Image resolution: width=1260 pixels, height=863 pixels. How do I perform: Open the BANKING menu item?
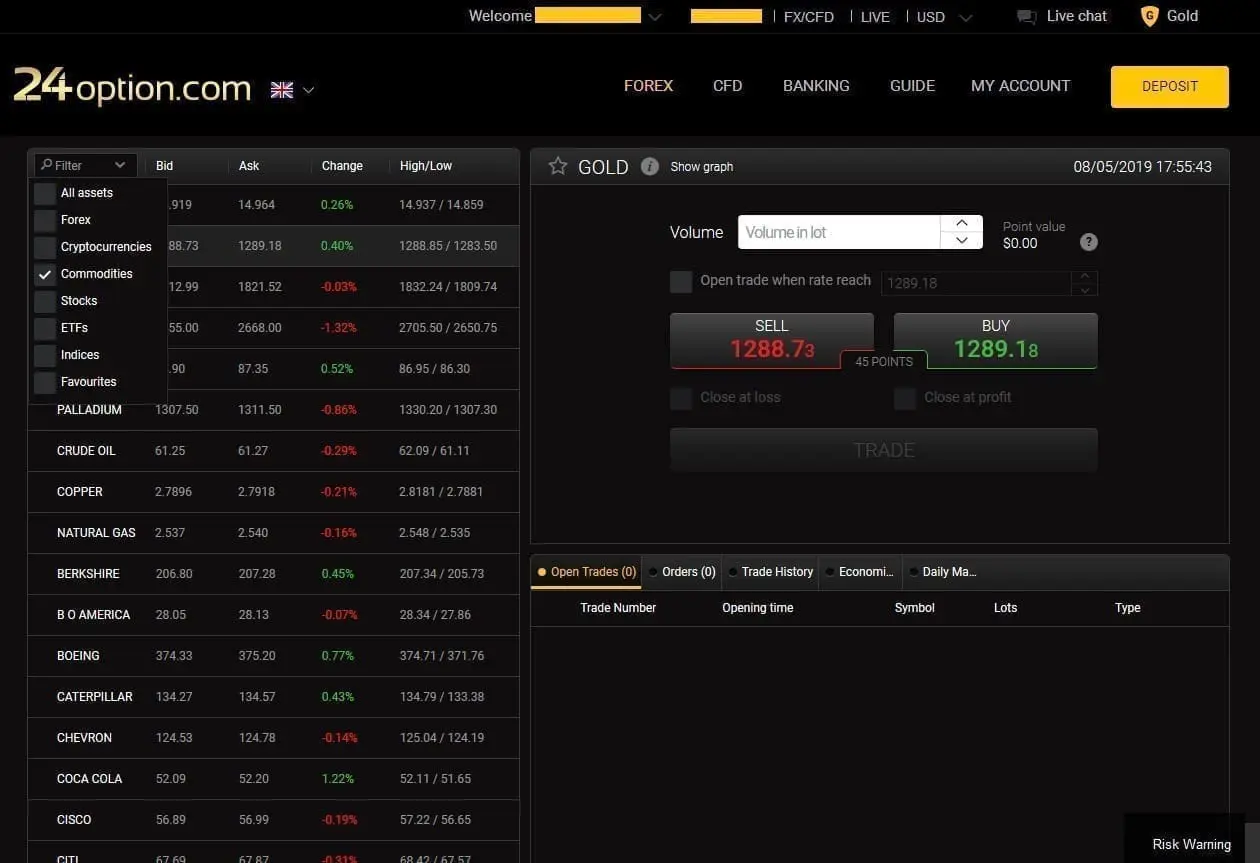tap(816, 86)
